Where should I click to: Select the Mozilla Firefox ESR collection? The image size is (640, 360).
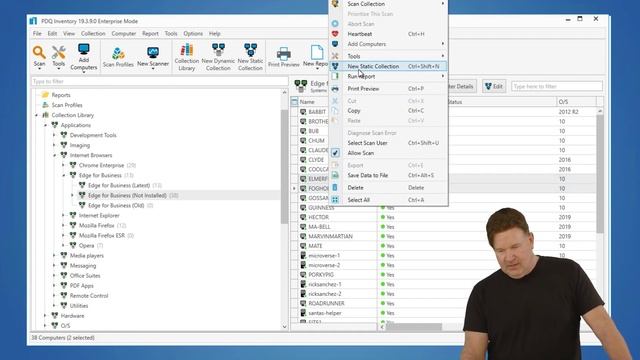coord(102,236)
